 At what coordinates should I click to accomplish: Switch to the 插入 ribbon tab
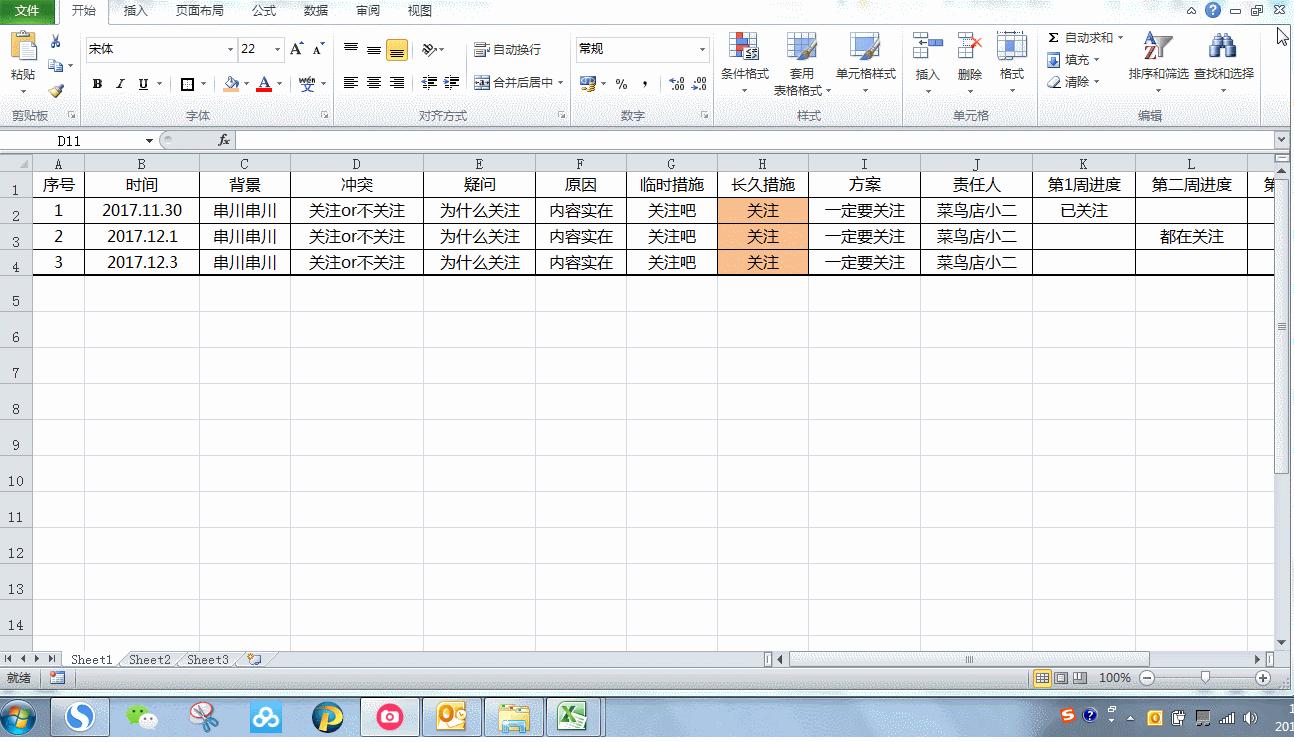click(135, 11)
